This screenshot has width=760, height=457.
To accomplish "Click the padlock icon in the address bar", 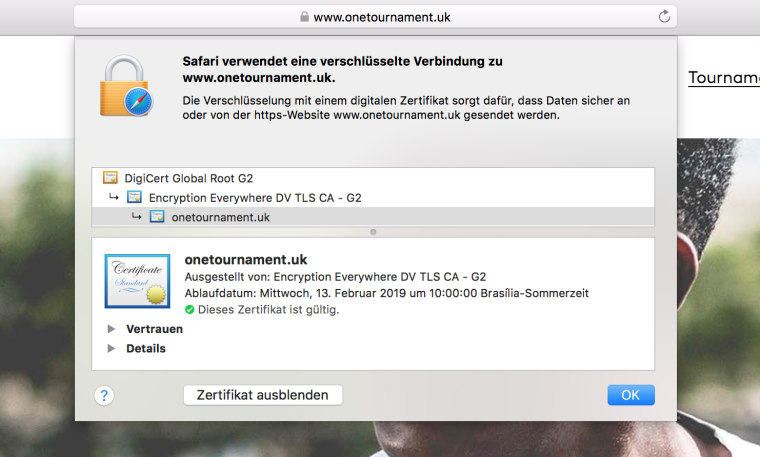I will click(304, 17).
